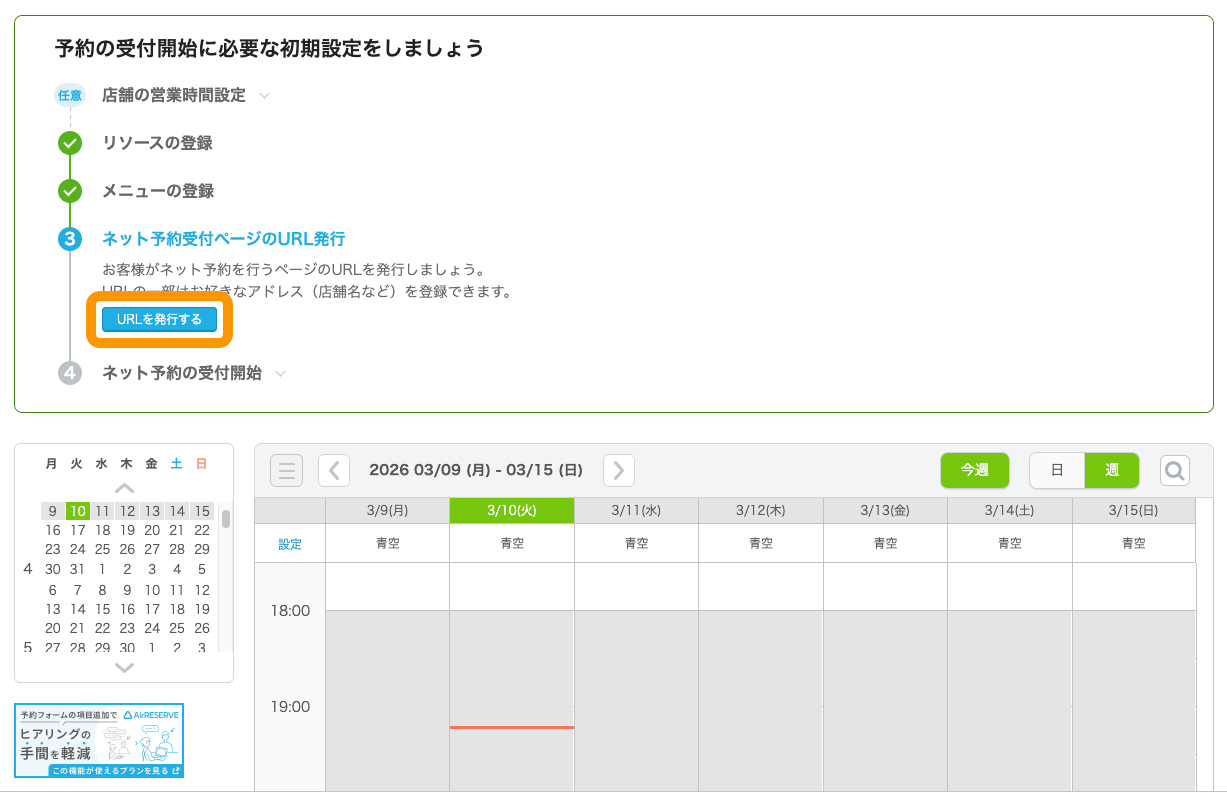Click the 任意 badge icon
Screen dimensions: 1227x806
[x=69, y=96]
